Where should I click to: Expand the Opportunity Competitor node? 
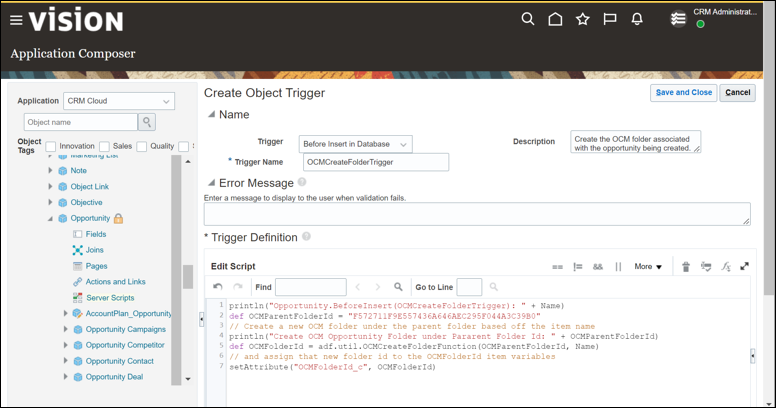coord(65,345)
